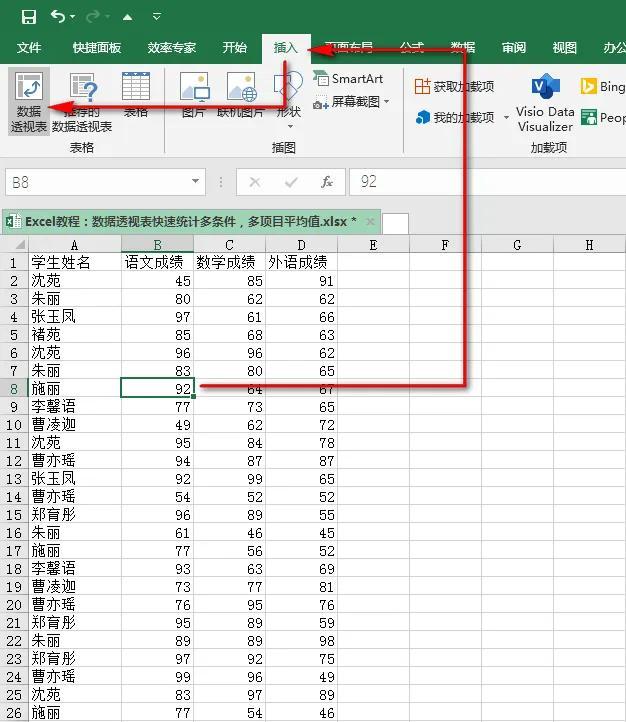
Task: Click the formula bar showing 92
Action: 488,182
